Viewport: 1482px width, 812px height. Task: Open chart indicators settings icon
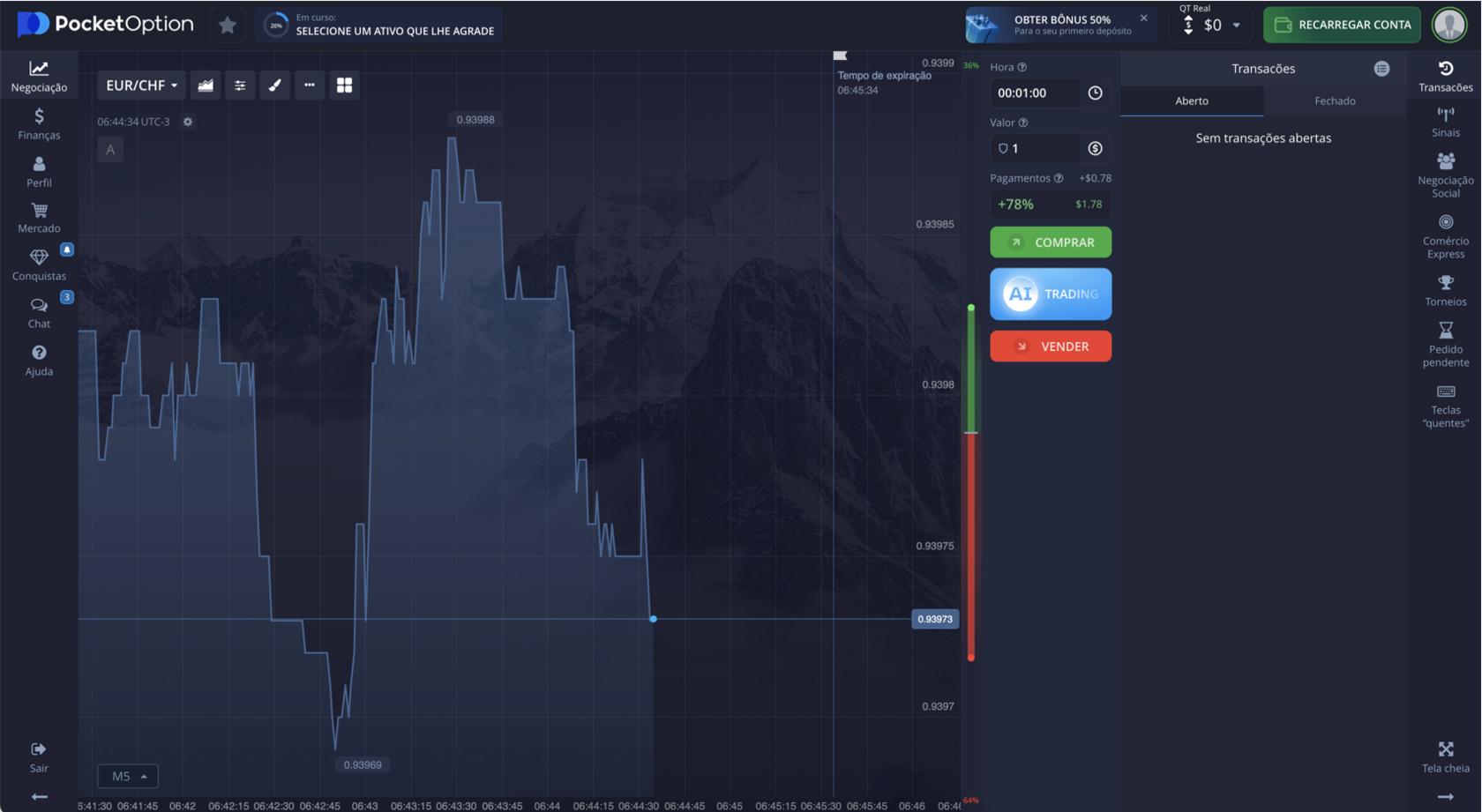pyautogui.click(x=240, y=86)
